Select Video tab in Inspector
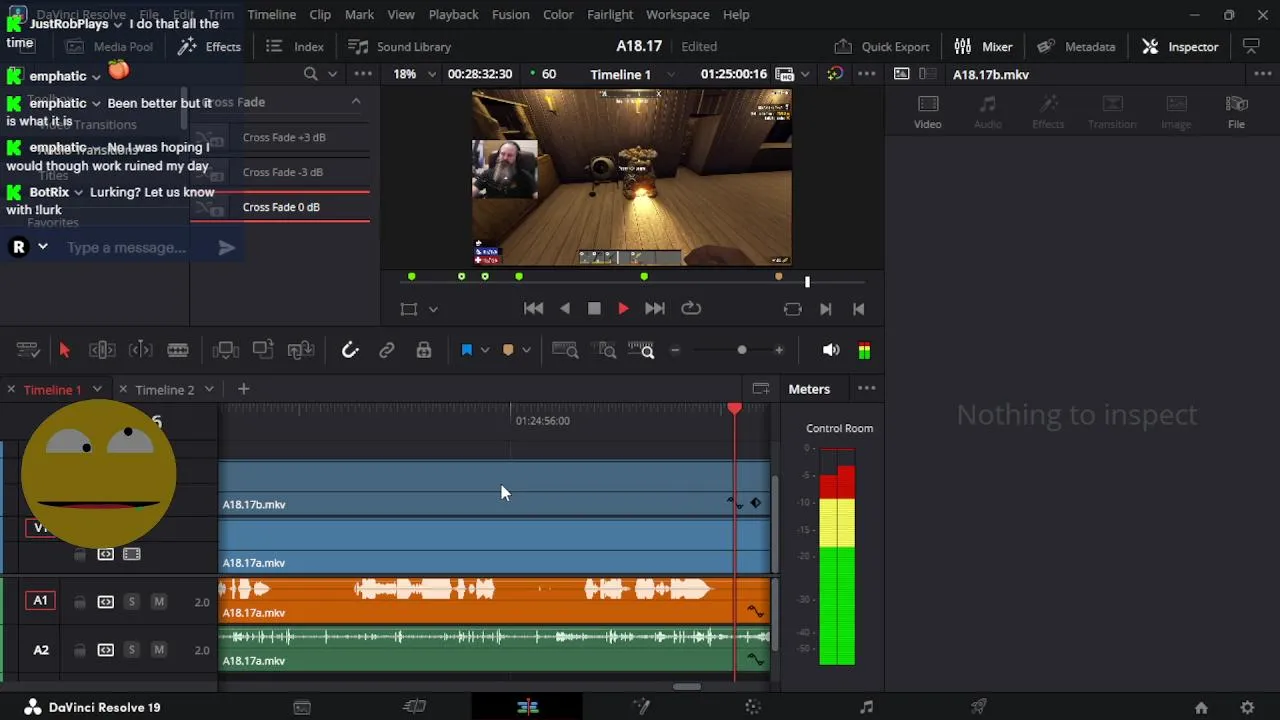Viewport: 1280px width, 720px height. (x=928, y=112)
